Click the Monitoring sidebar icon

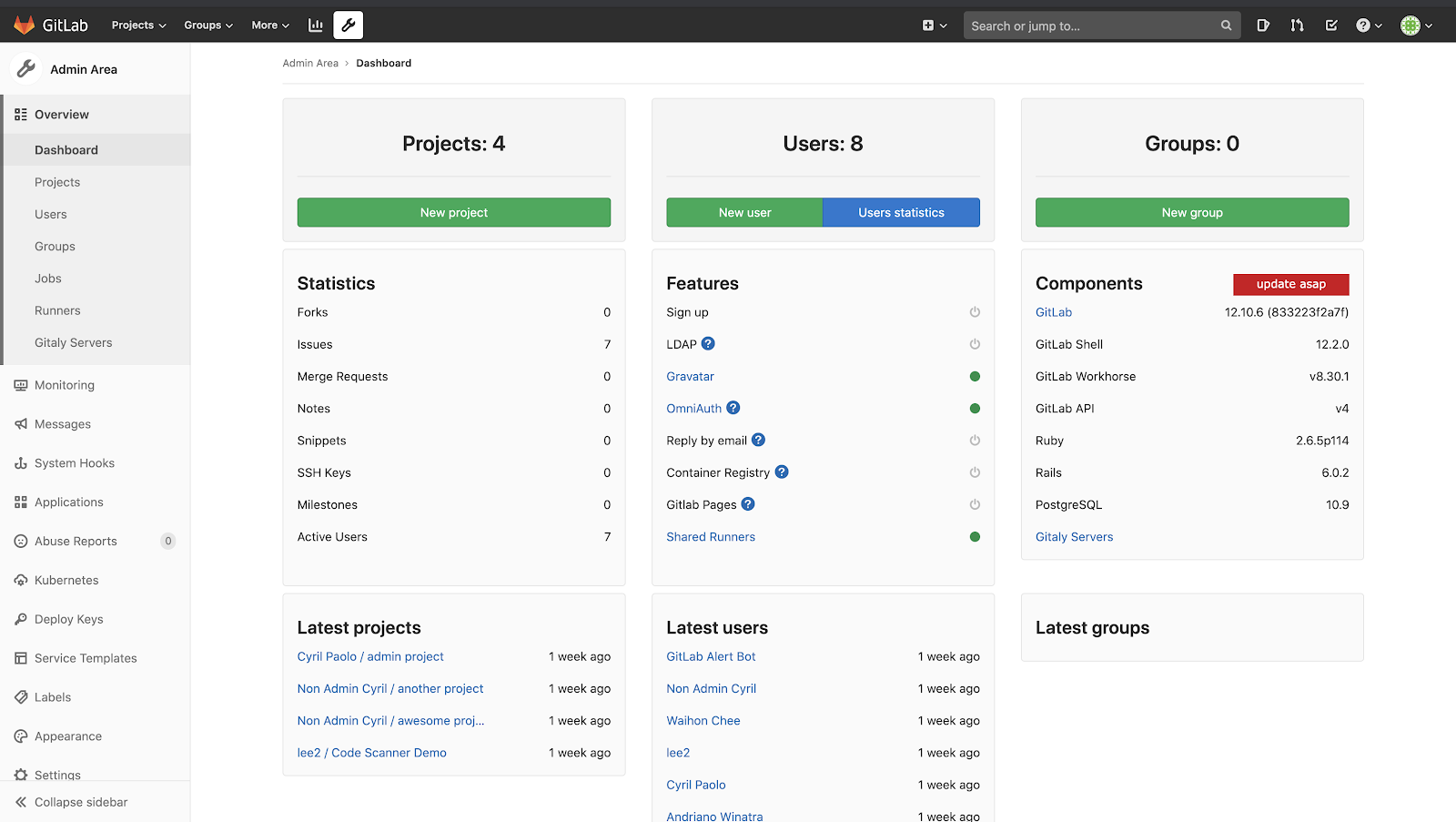pyautogui.click(x=21, y=385)
